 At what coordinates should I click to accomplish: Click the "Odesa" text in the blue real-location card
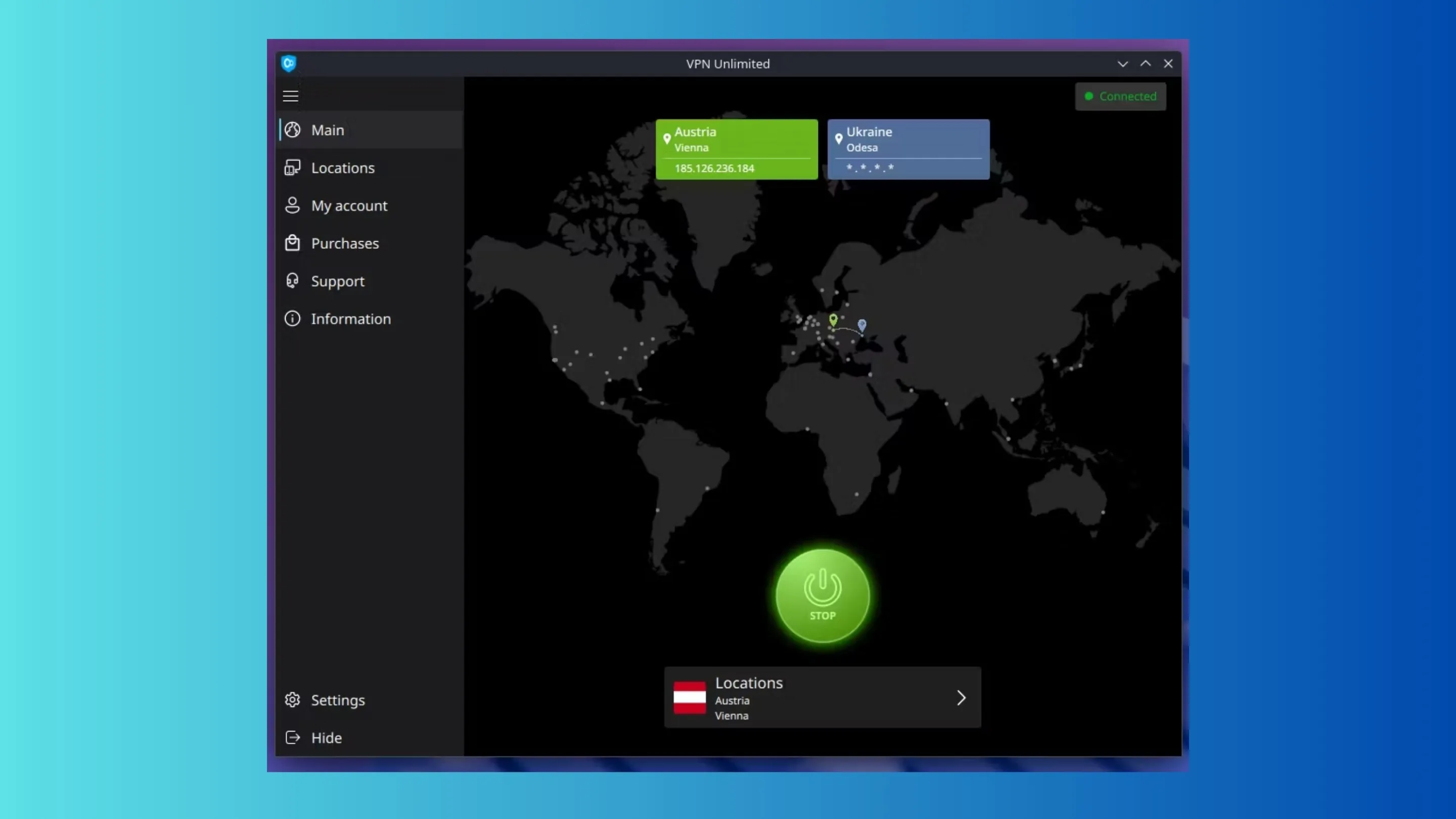click(862, 148)
